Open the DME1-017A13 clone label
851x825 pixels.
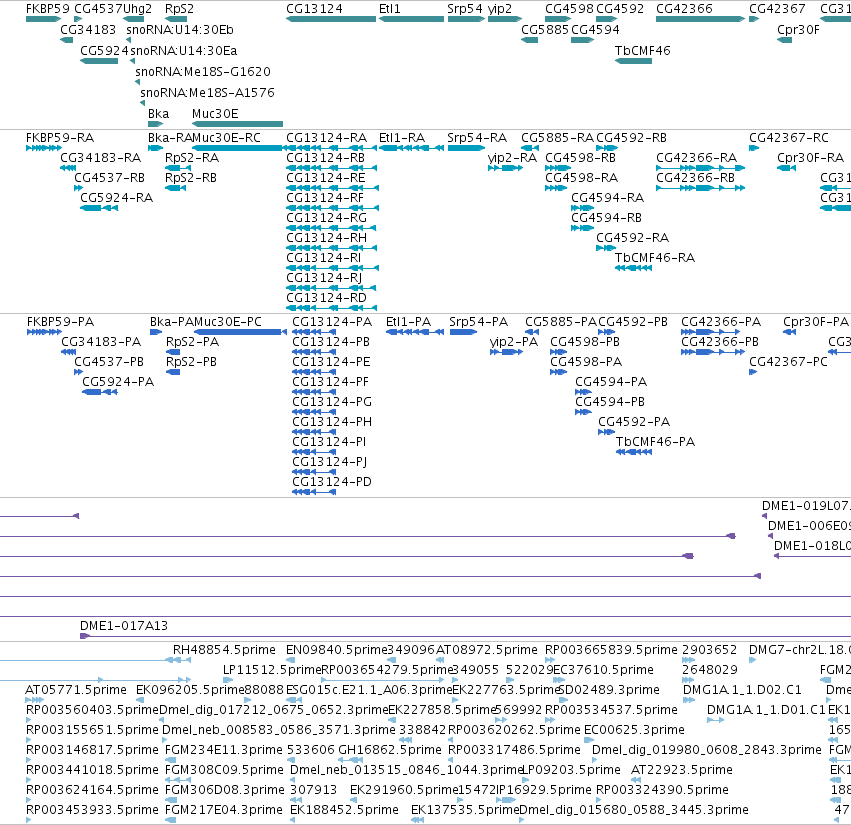124,626
